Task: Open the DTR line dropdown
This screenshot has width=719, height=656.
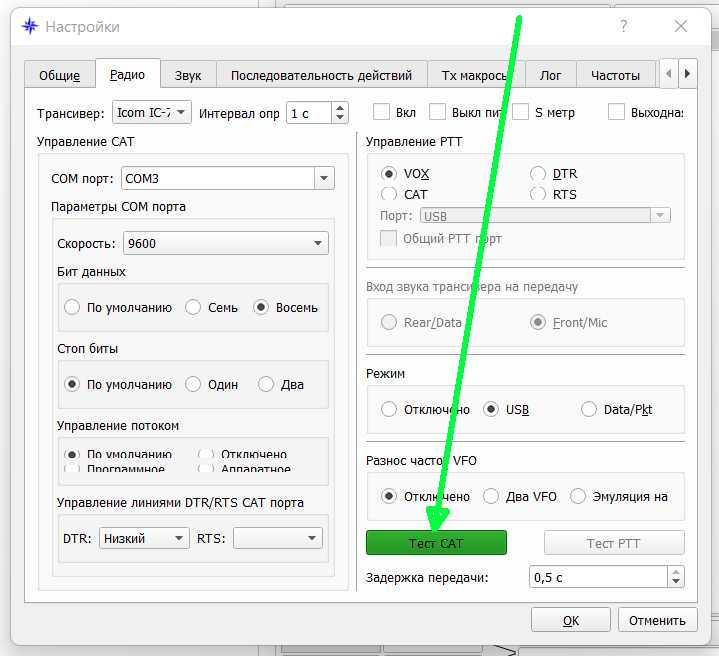Action: click(x=179, y=538)
